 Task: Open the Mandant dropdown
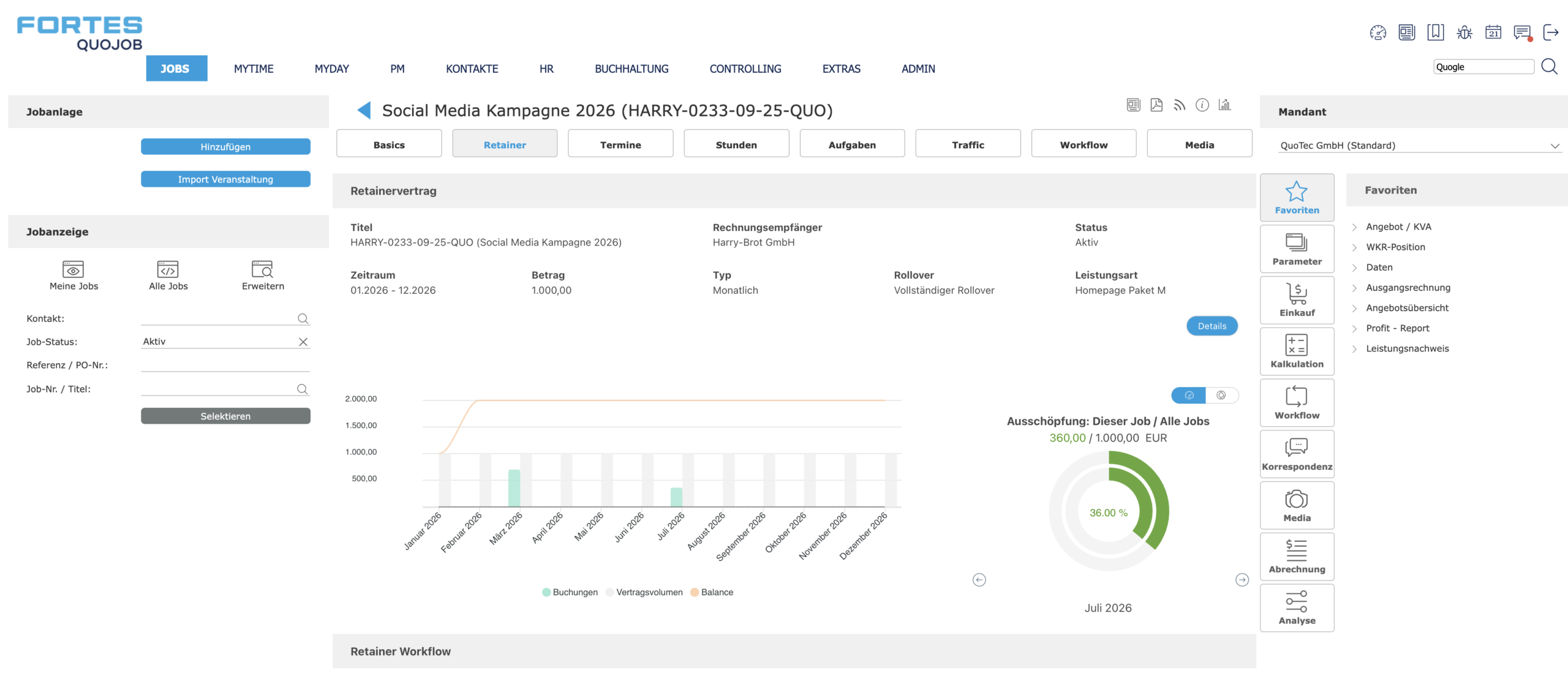1419,145
